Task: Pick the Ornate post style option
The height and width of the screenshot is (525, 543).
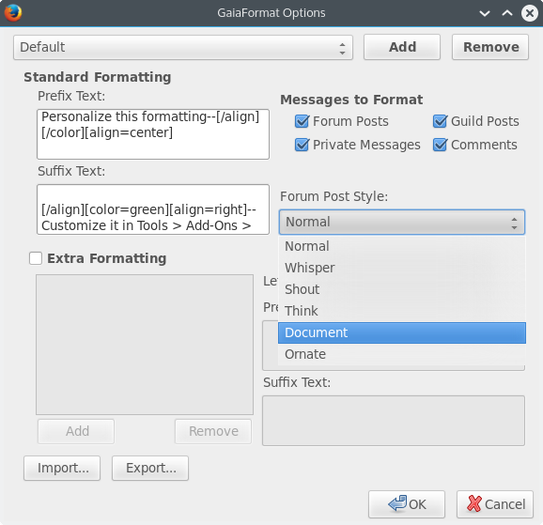Action: pos(402,354)
